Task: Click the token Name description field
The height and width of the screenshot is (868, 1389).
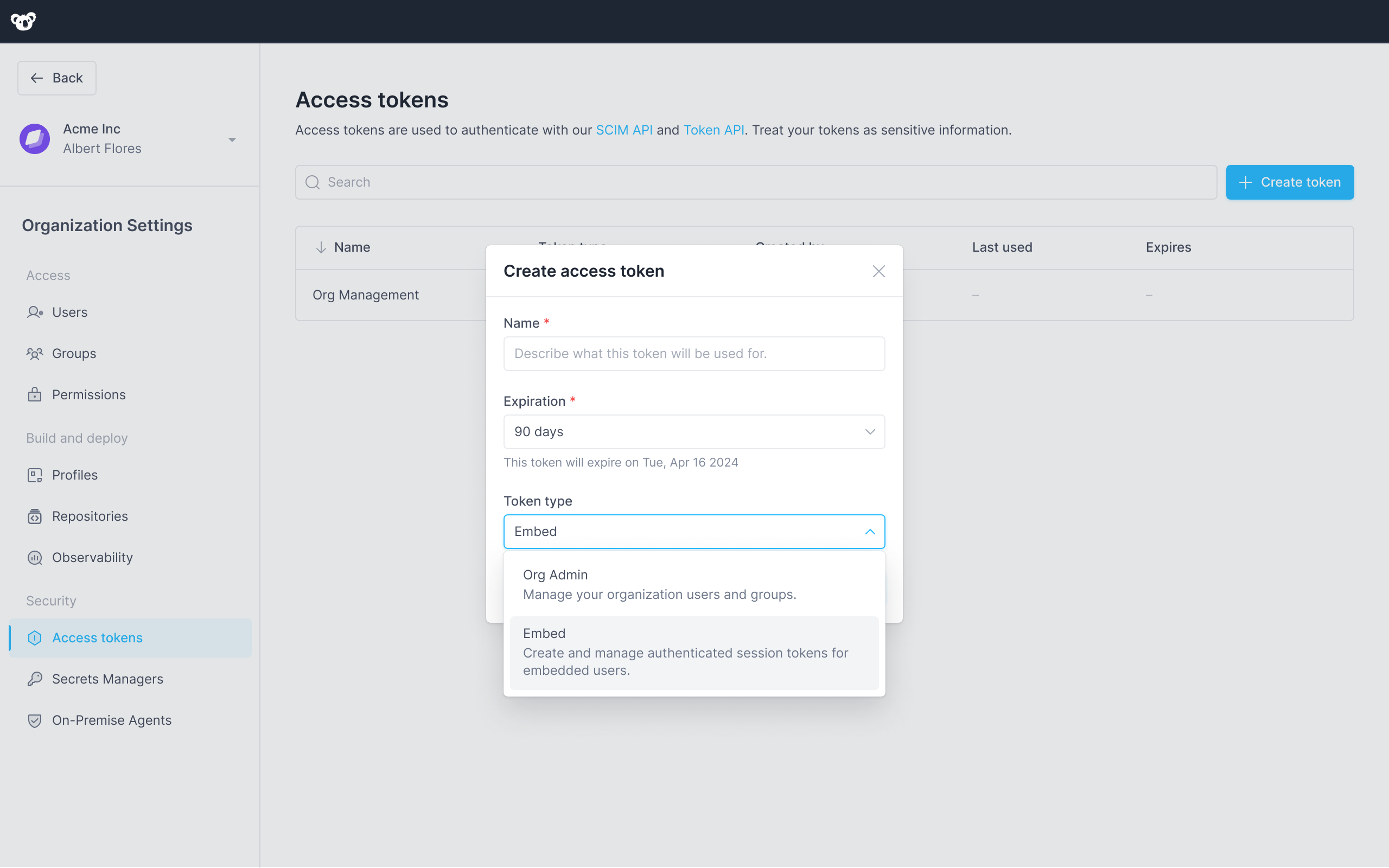Action: [x=694, y=354]
